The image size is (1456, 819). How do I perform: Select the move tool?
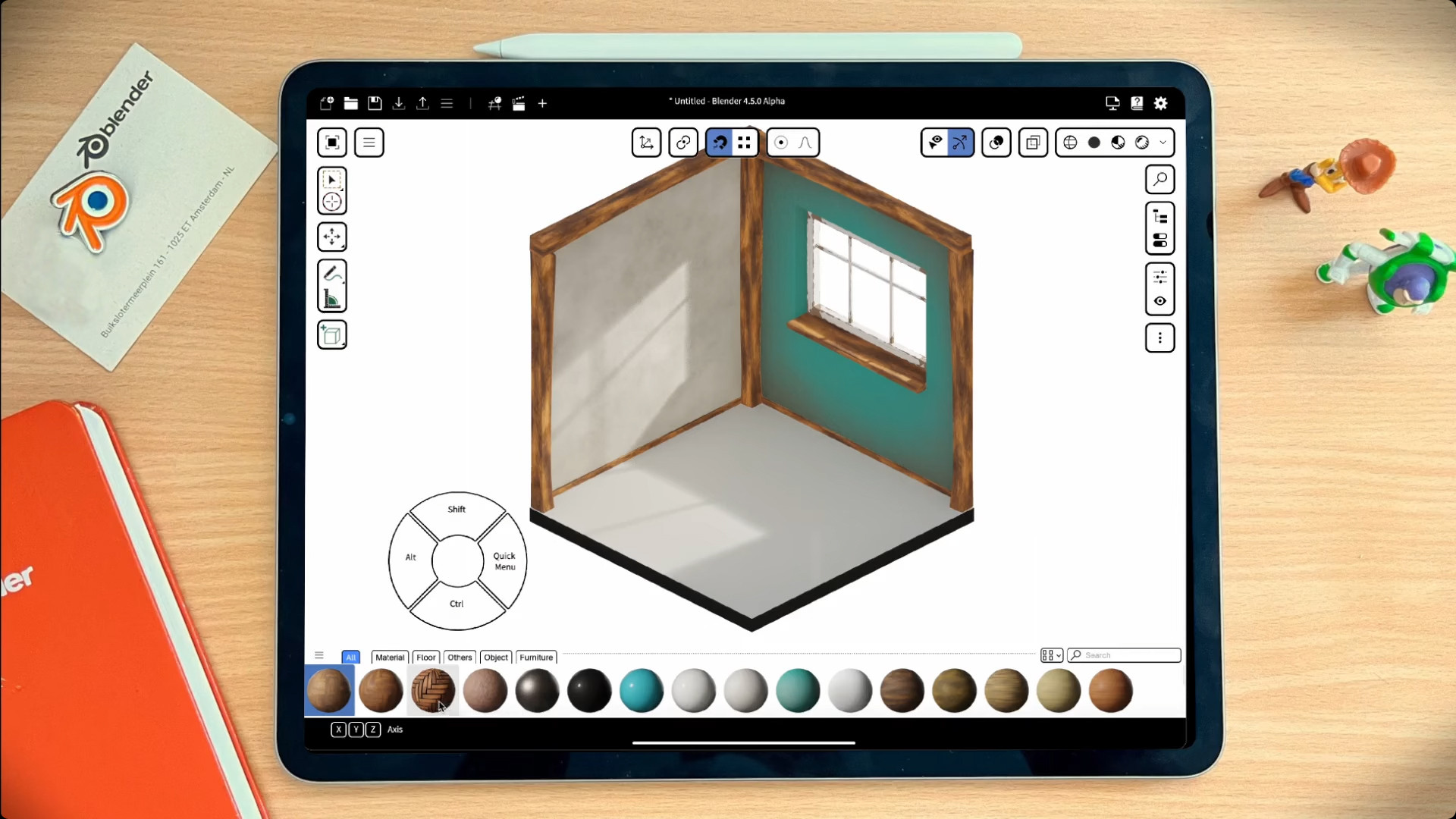[332, 237]
